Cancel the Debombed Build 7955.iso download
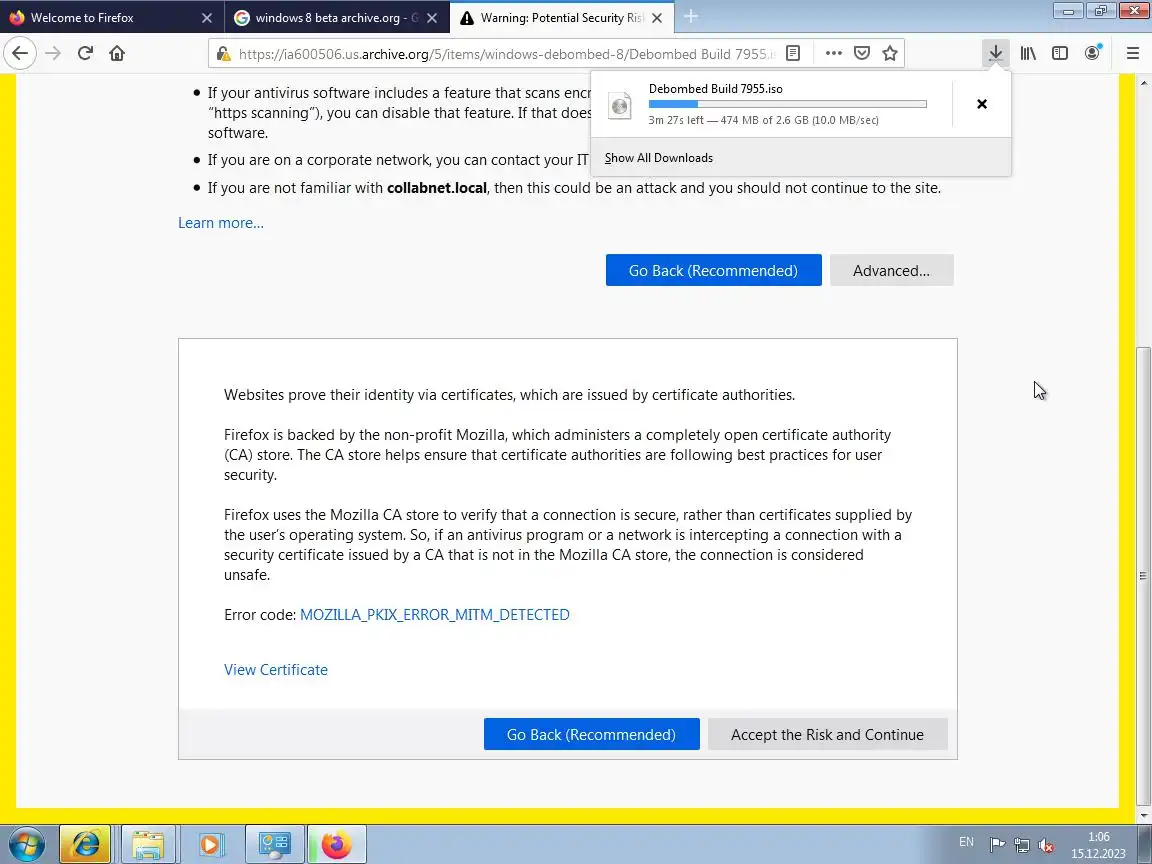 click(982, 104)
